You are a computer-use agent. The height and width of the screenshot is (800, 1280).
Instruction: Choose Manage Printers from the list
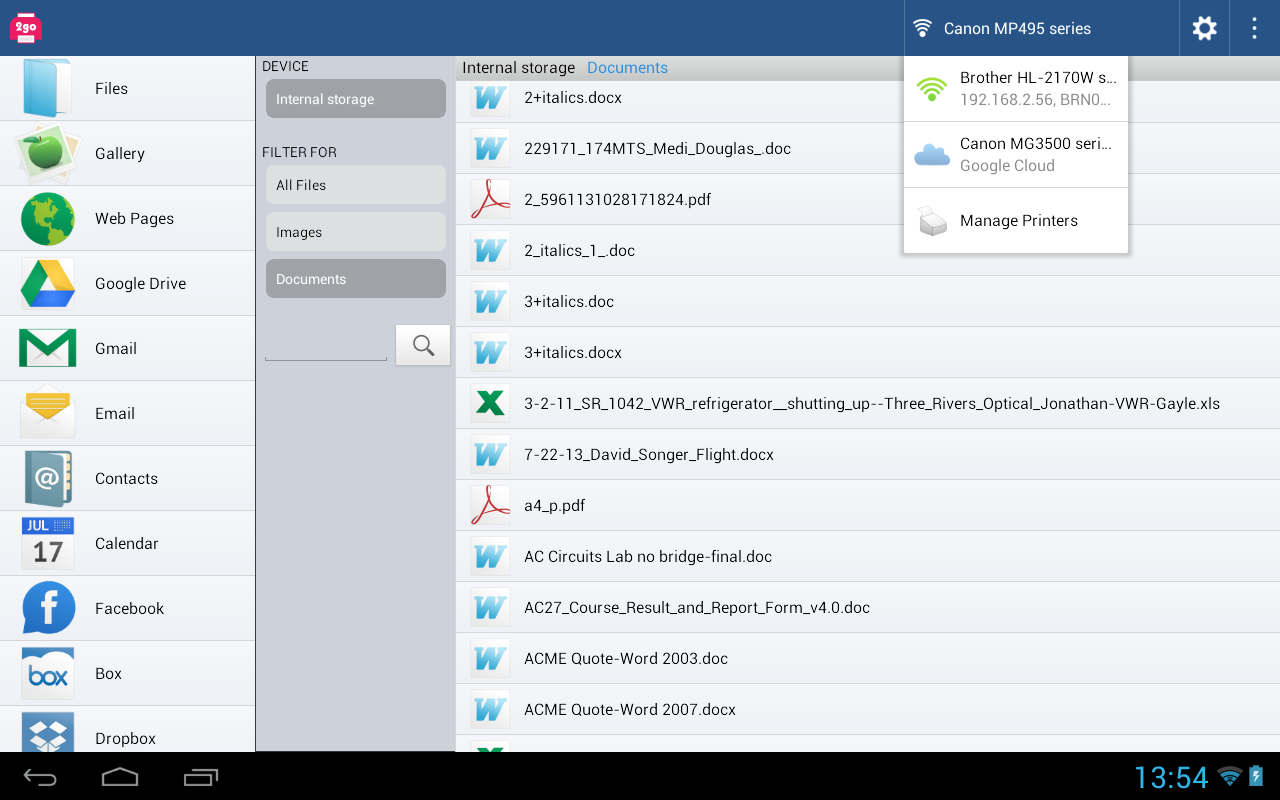click(x=1016, y=221)
